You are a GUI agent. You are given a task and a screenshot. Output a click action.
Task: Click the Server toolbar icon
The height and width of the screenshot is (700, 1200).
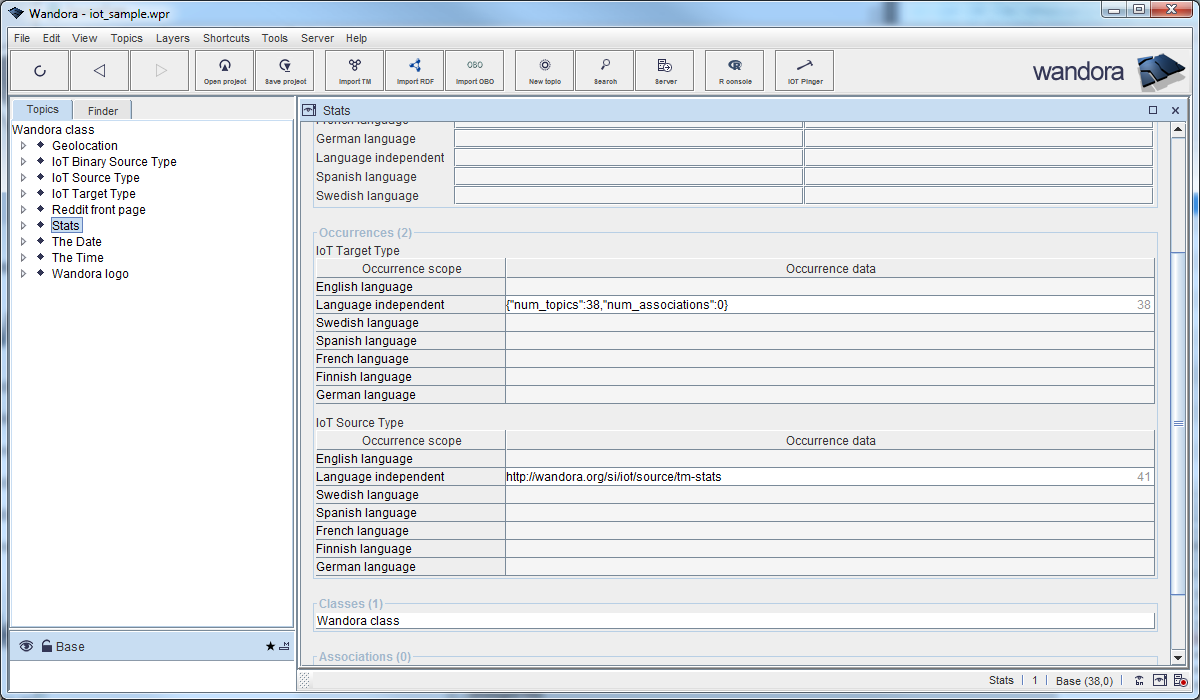[x=665, y=71]
